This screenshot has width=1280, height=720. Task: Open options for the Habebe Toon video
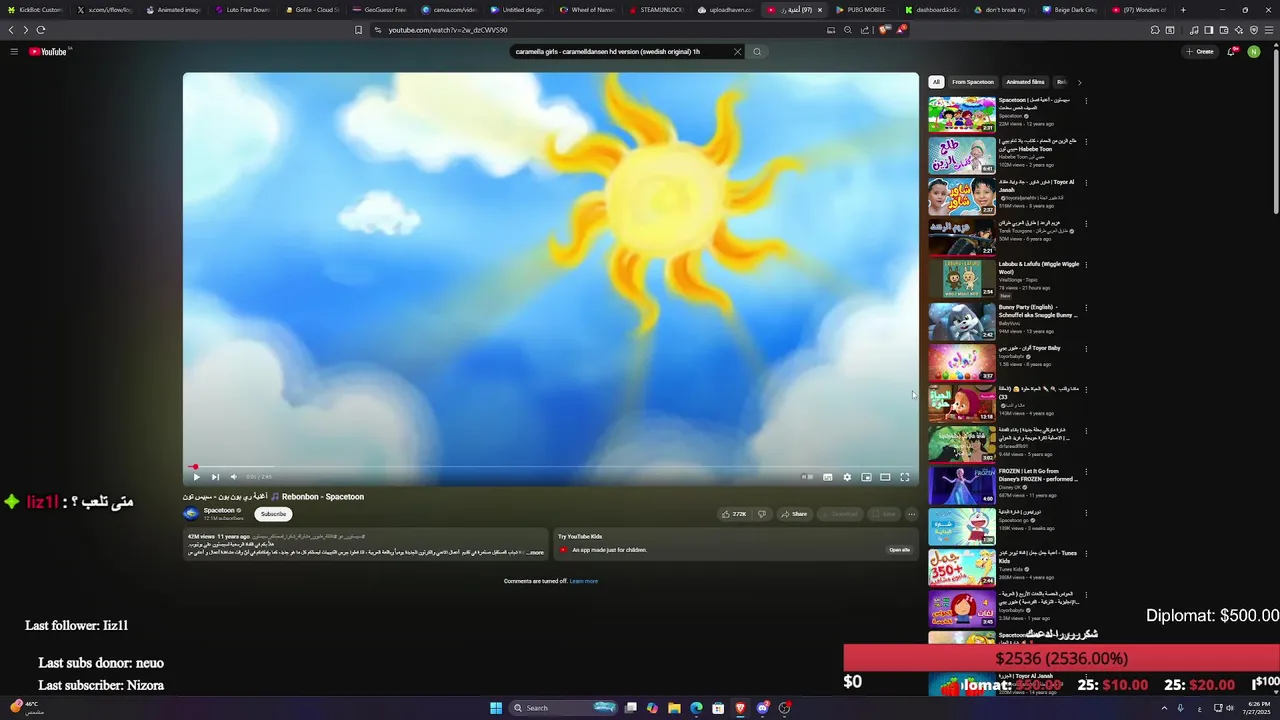pos(1086,141)
